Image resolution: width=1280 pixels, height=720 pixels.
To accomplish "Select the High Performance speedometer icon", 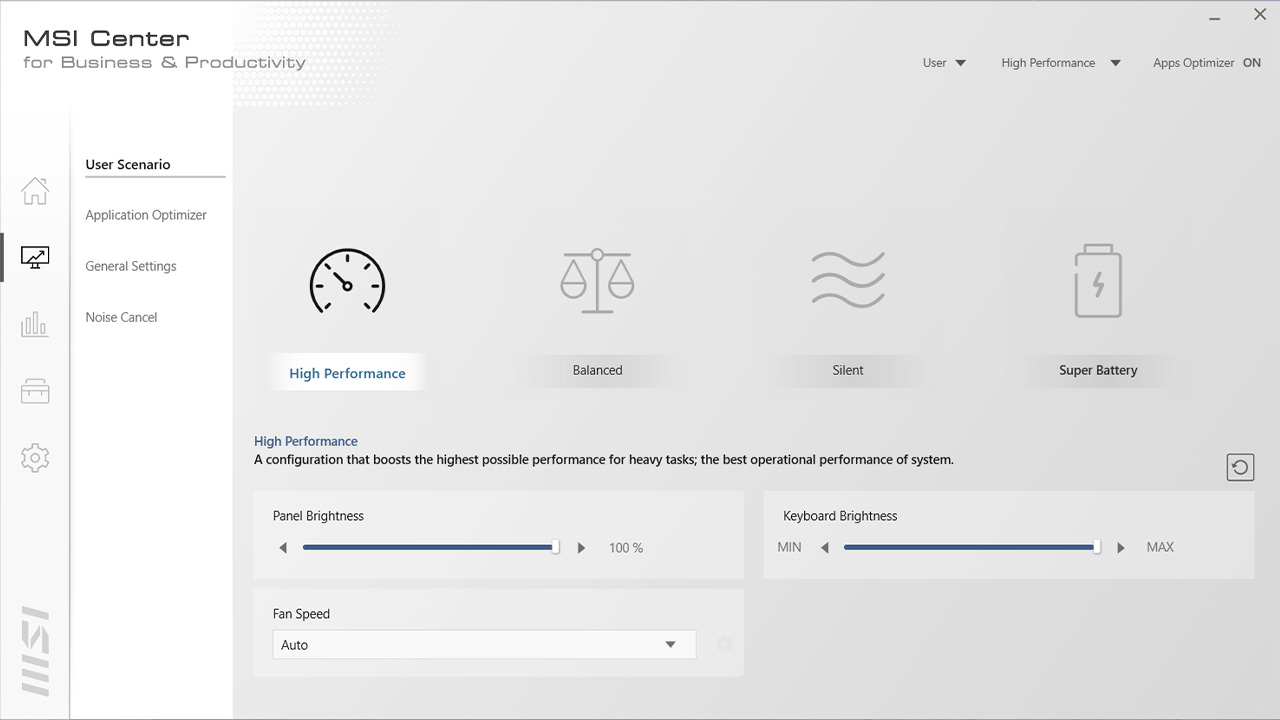I will coord(347,282).
